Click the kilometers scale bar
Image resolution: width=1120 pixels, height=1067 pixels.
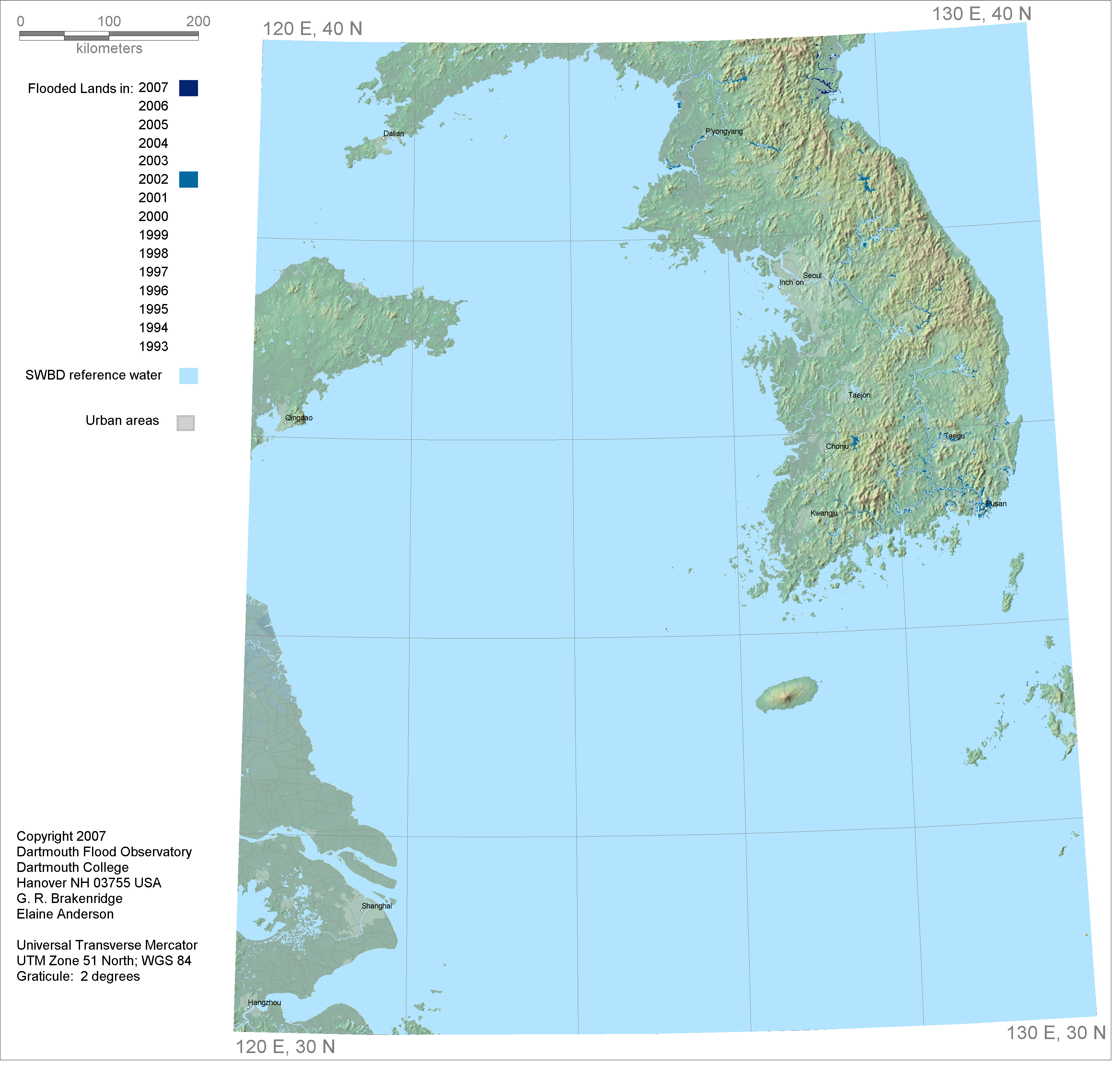(x=109, y=35)
